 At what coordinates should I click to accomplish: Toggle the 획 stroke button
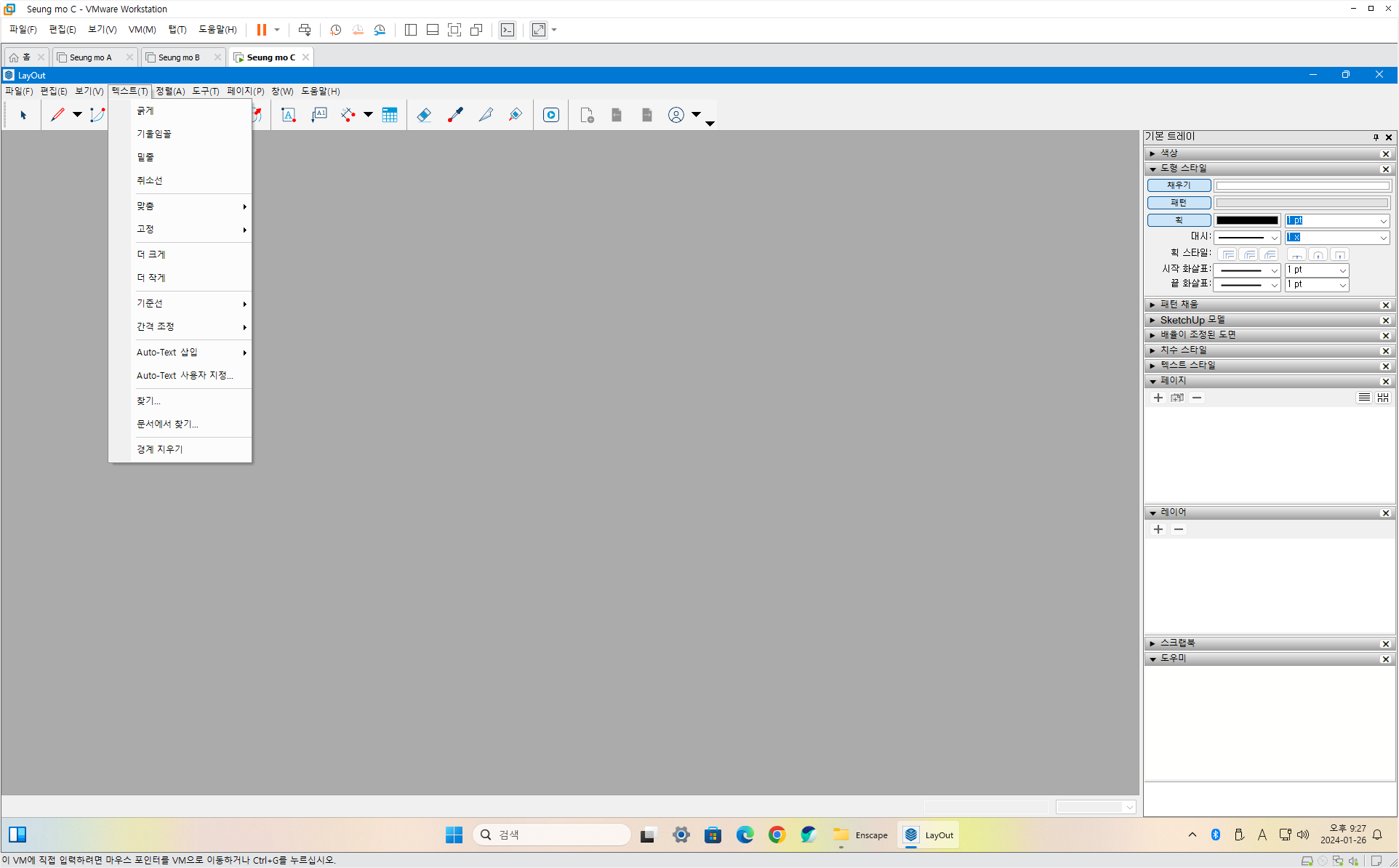1179,220
